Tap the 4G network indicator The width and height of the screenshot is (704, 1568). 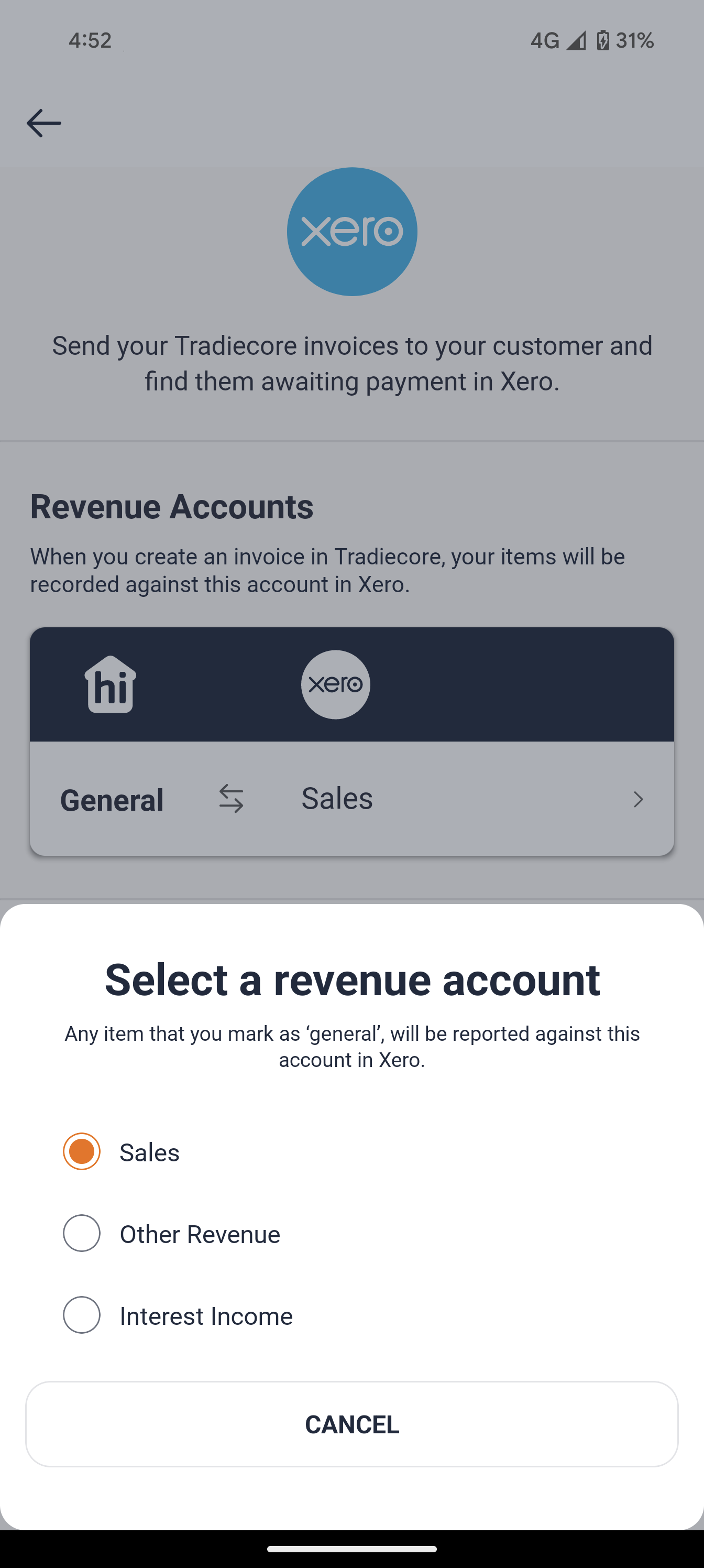[544, 41]
